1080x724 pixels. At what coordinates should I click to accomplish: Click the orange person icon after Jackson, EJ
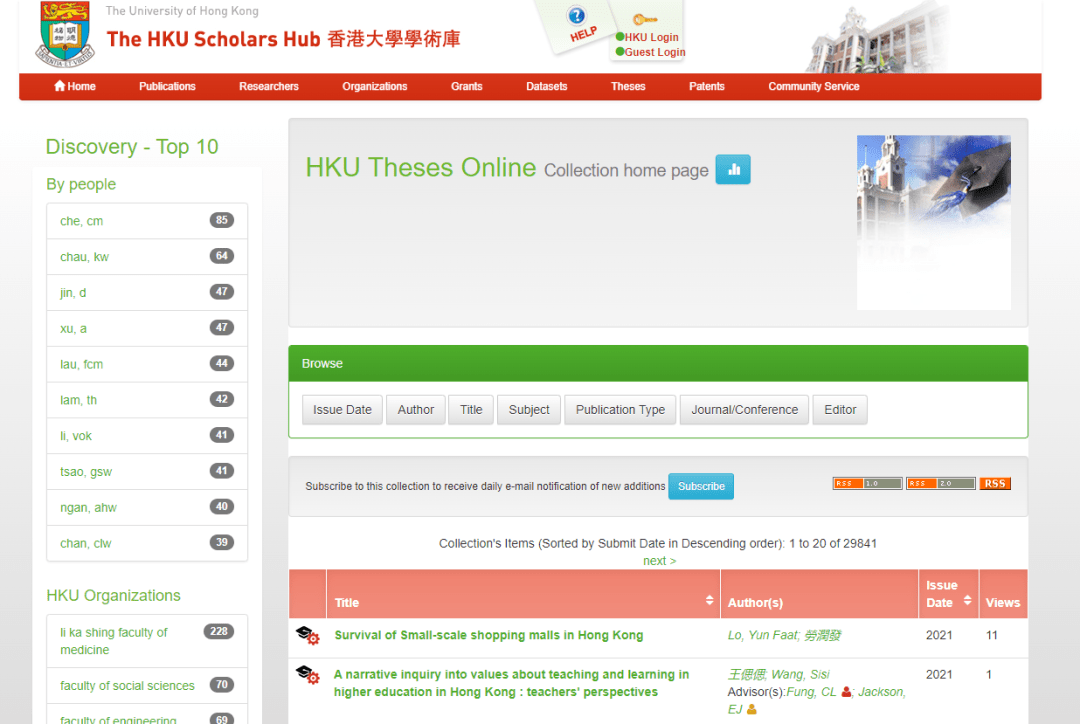(x=751, y=709)
